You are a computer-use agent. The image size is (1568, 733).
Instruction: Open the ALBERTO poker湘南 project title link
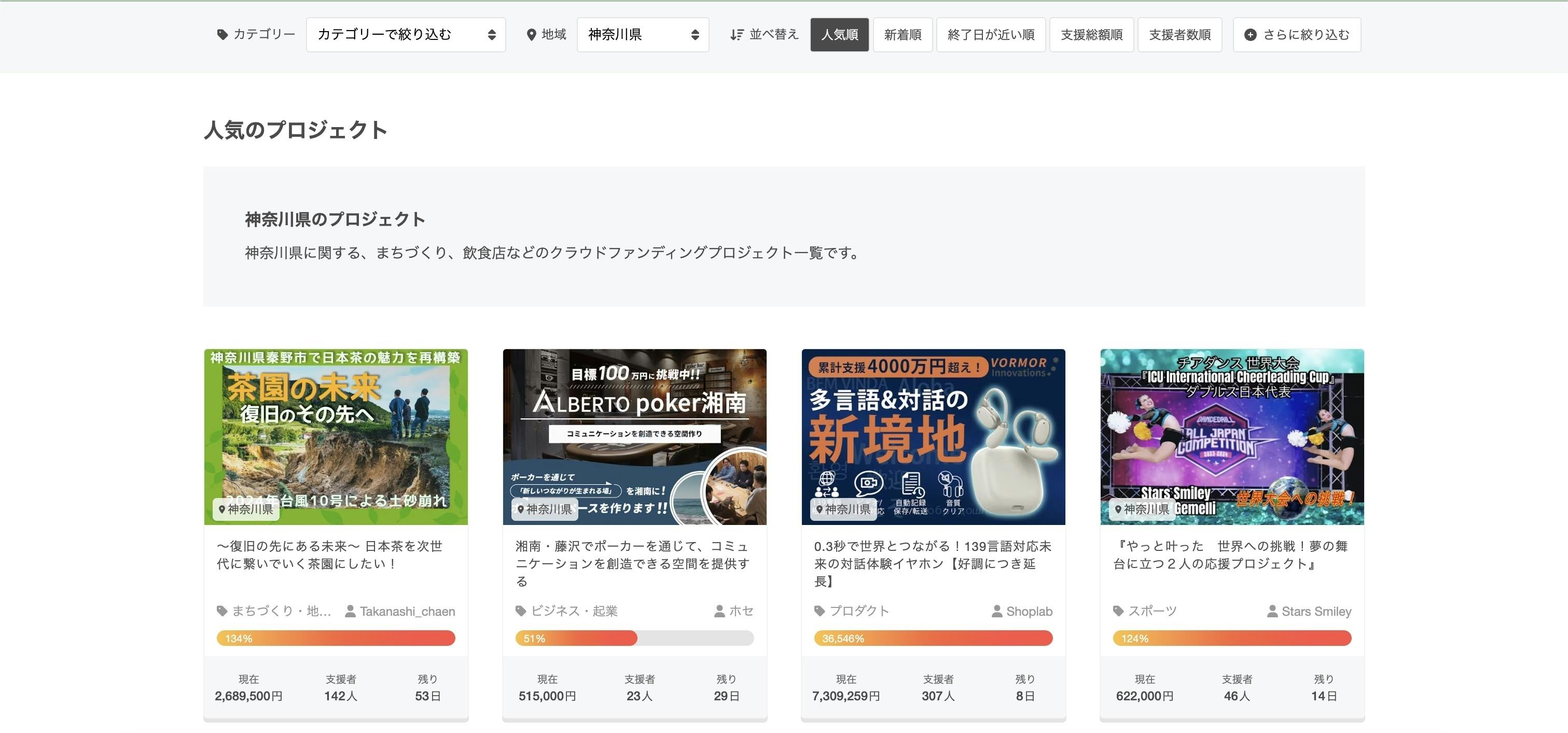633,563
